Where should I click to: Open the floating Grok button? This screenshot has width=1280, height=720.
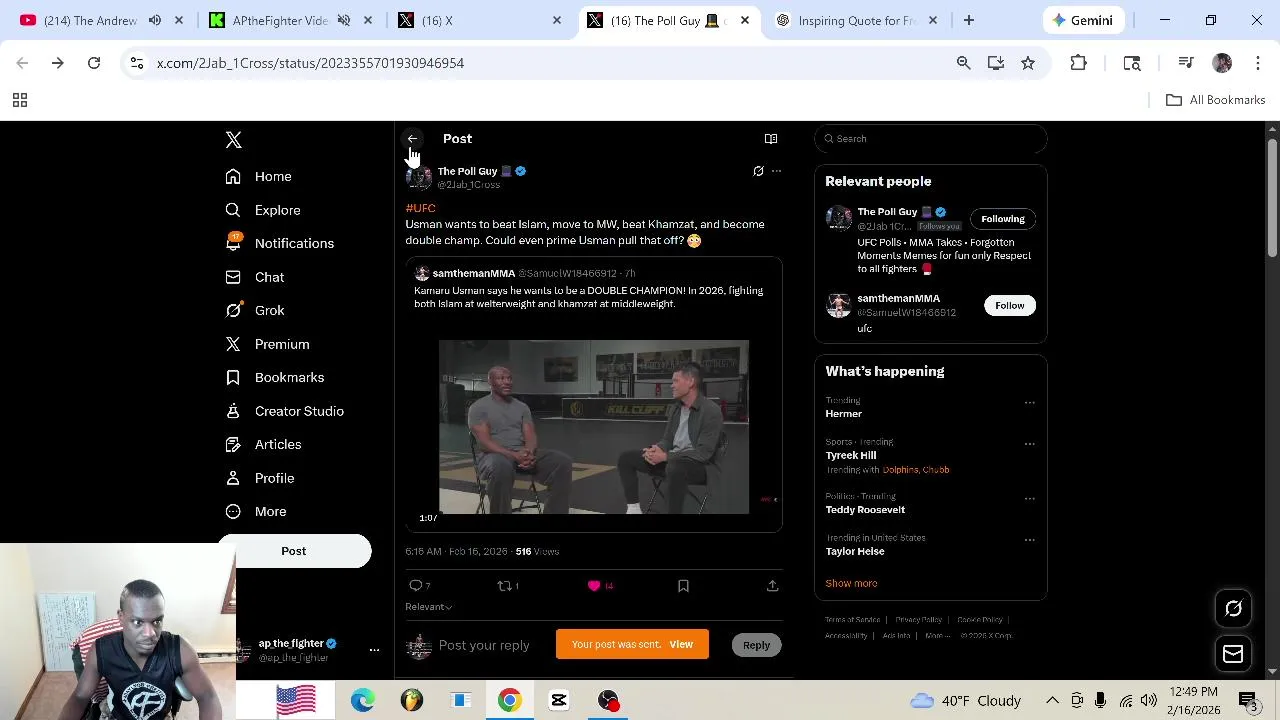click(x=1233, y=608)
